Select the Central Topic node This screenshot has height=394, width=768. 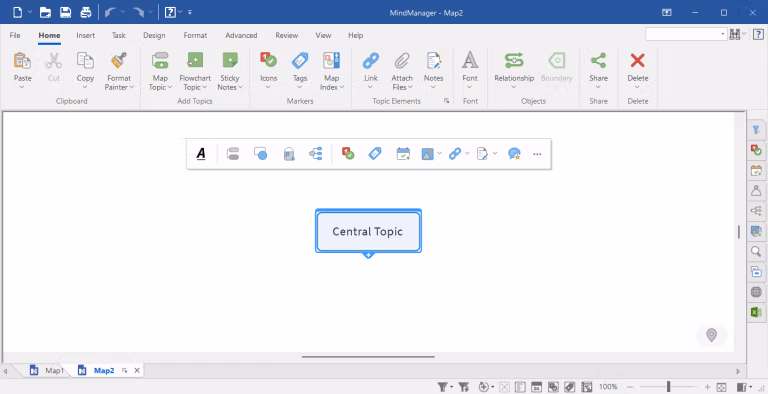[368, 231]
